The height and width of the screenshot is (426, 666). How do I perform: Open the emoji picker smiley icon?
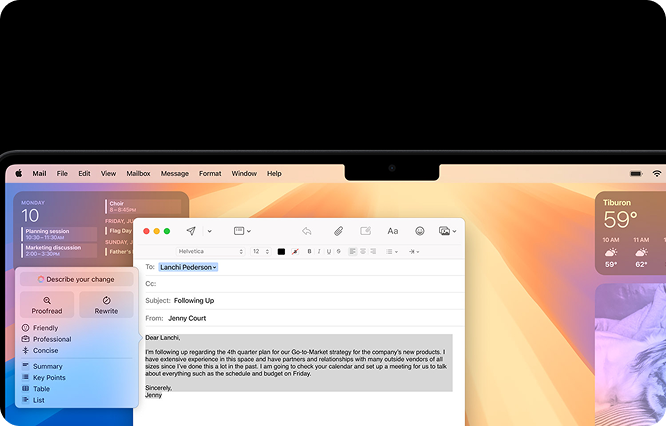click(420, 231)
